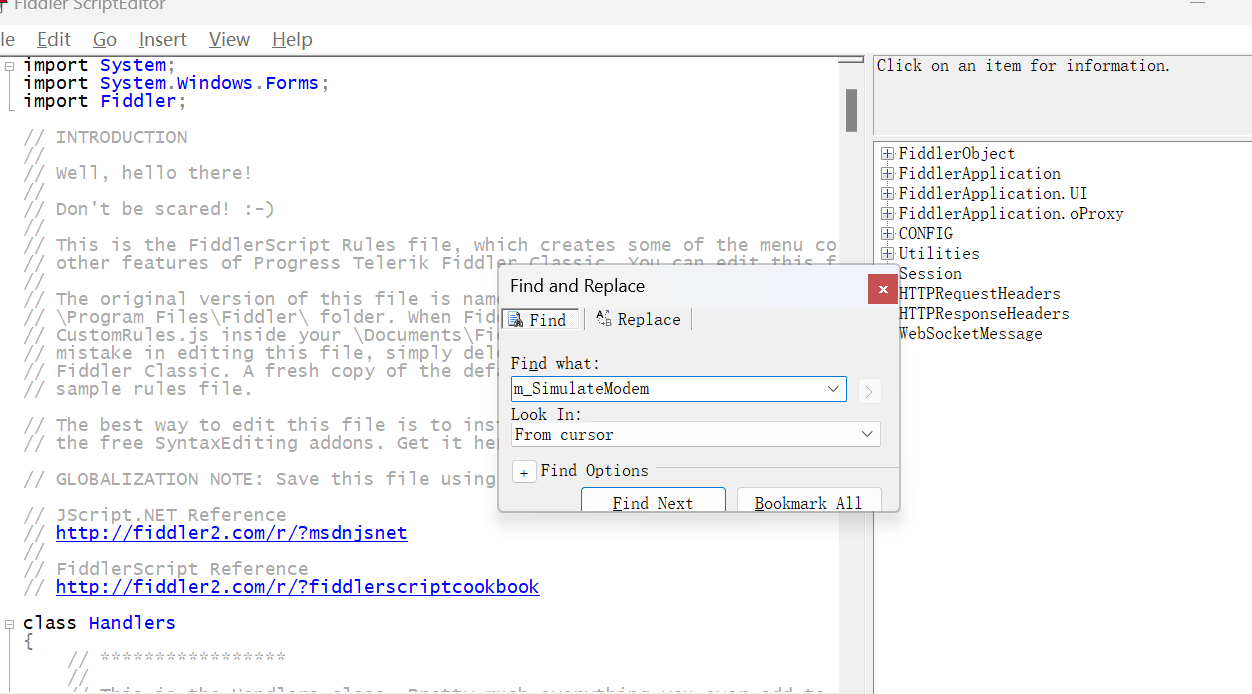This screenshot has height=694, width=1252.
Task: Click the '// FiddlerScript Reference' comment
Action: 165,569
